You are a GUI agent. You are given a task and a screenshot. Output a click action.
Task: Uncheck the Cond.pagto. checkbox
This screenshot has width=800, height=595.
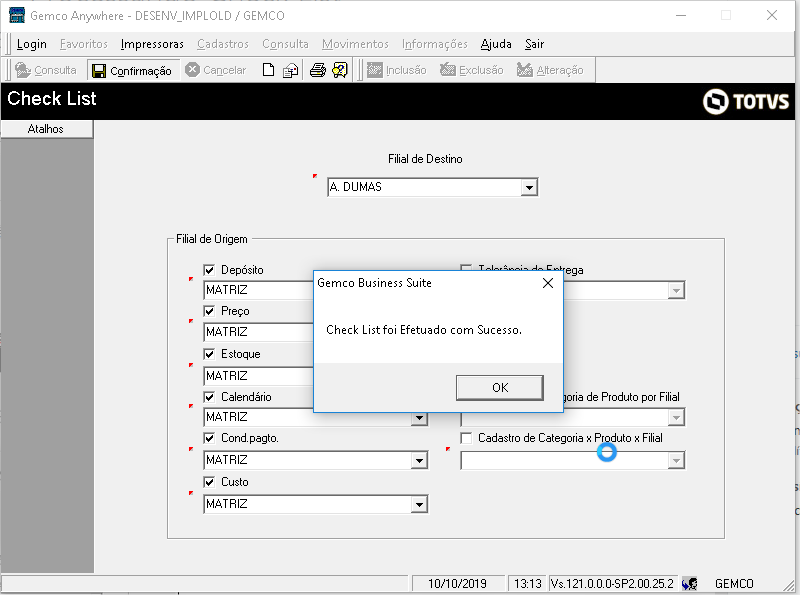[209, 438]
